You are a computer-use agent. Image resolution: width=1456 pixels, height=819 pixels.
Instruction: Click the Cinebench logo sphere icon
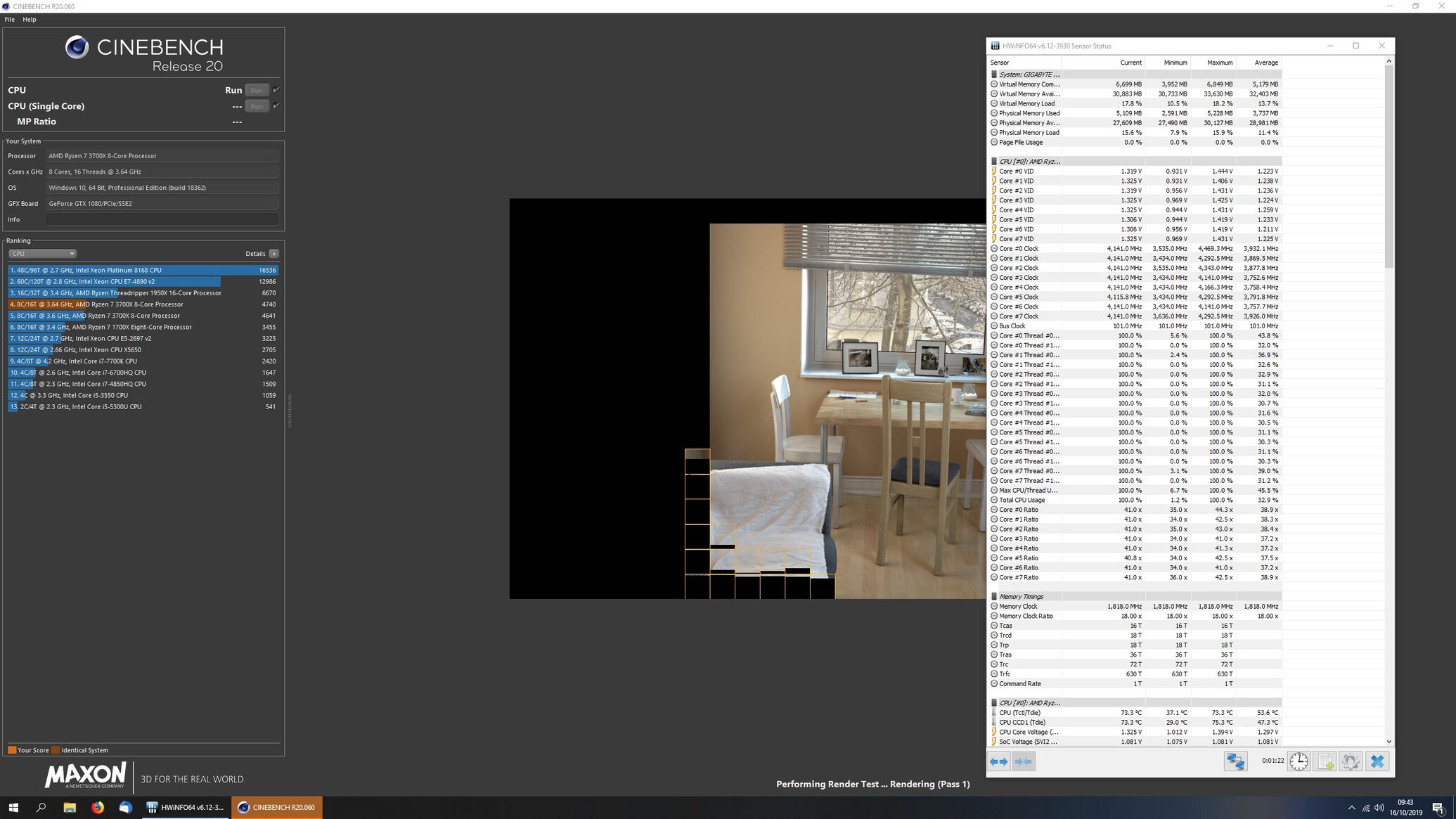pos(77,47)
